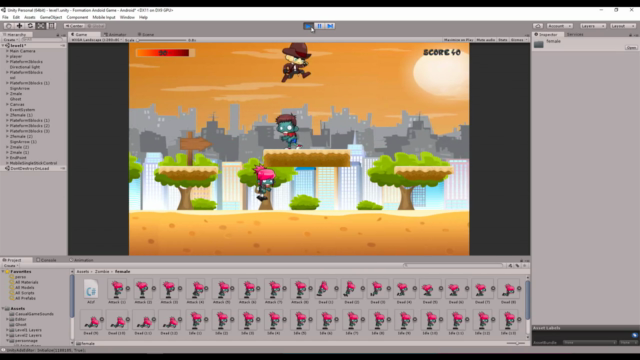The image size is (640, 360).
Task: Adjust the Game view Scale slider
Action: click(x=162, y=40)
